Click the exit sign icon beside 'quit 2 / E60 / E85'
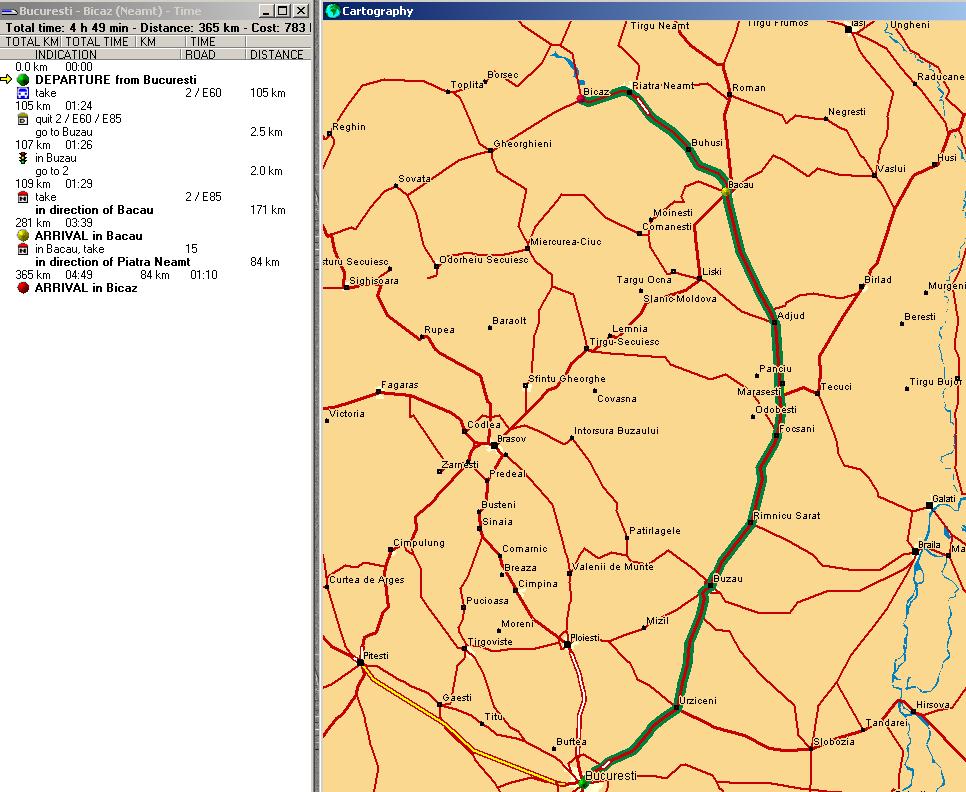The width and height of the screenshot is (966, 792). 23,119
